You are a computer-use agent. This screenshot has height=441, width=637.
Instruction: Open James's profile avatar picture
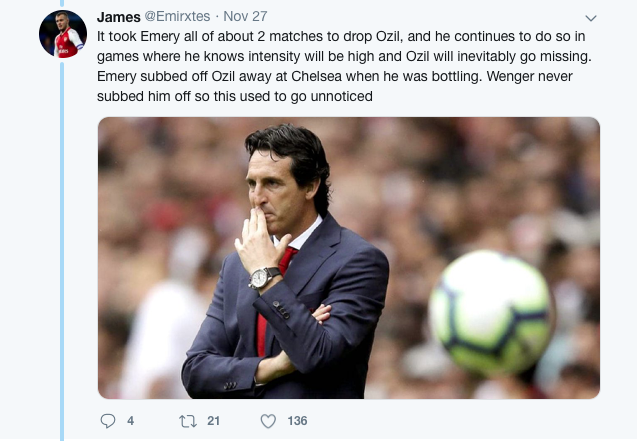tap(63, 34)
